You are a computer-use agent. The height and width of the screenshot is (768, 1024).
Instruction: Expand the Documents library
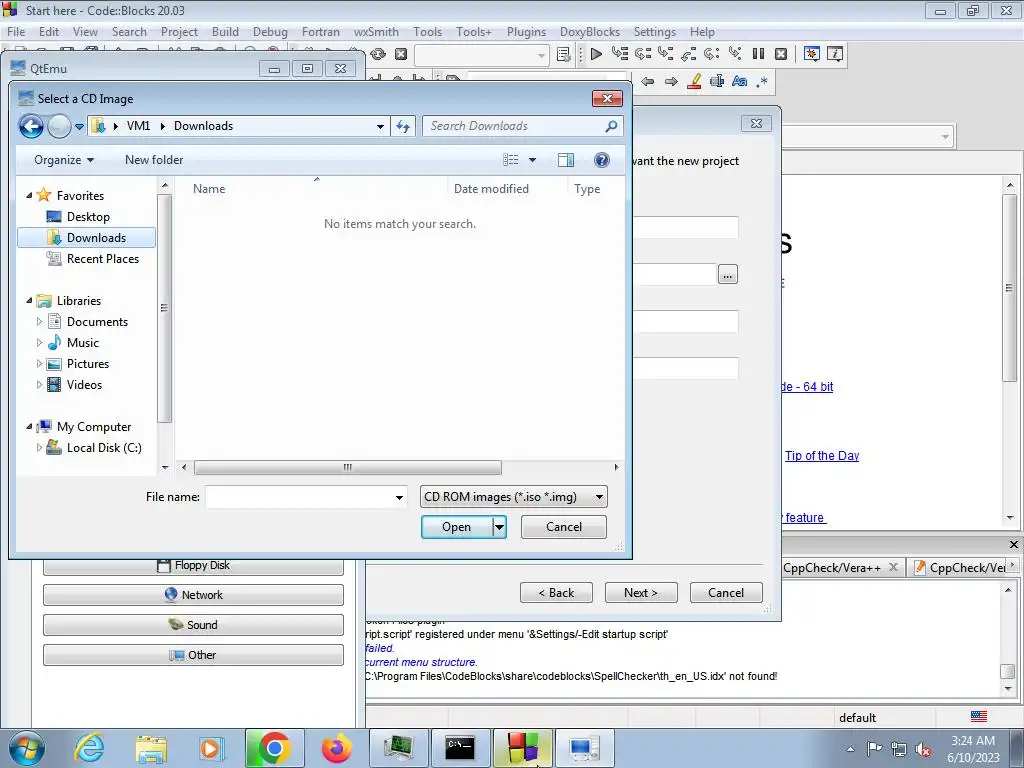39,321
